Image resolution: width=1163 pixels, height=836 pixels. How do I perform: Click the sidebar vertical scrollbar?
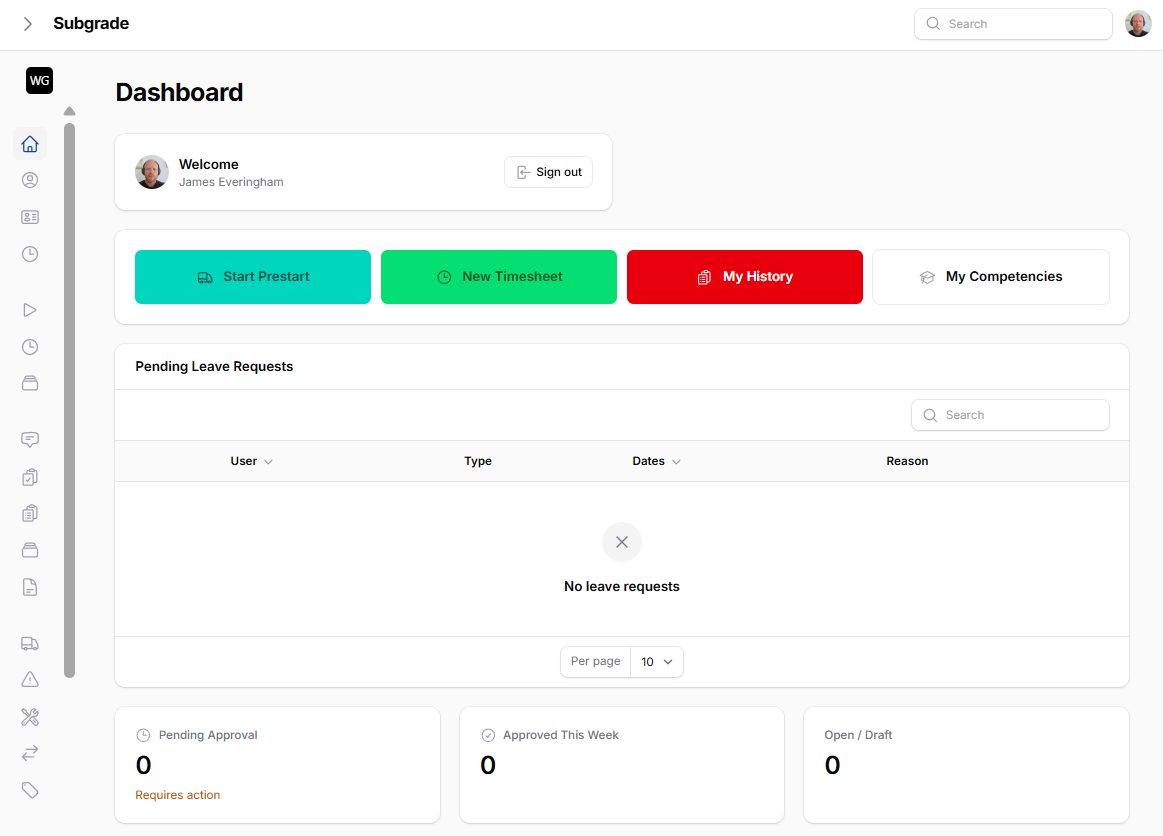[x=69, y=400]
